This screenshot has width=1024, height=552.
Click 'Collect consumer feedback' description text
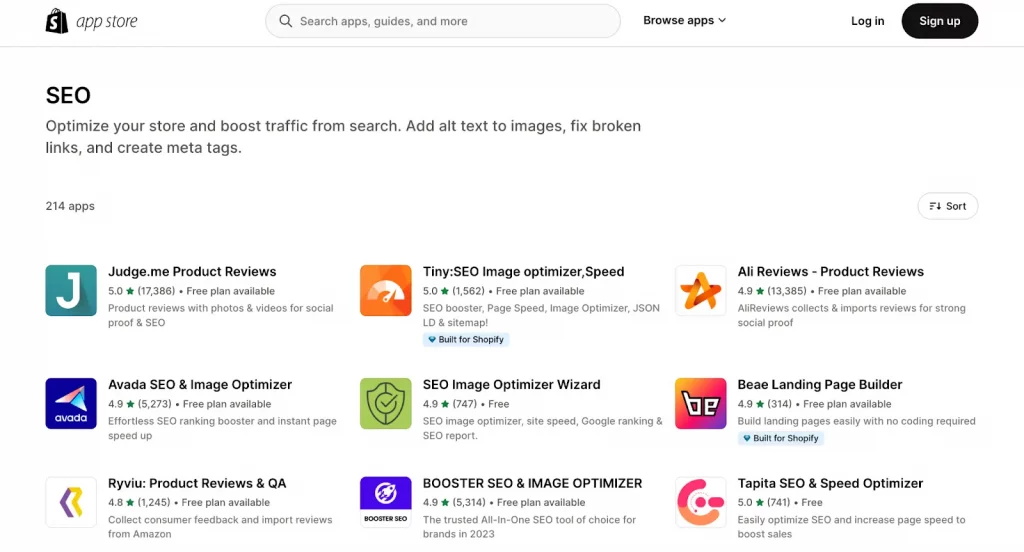220,527
